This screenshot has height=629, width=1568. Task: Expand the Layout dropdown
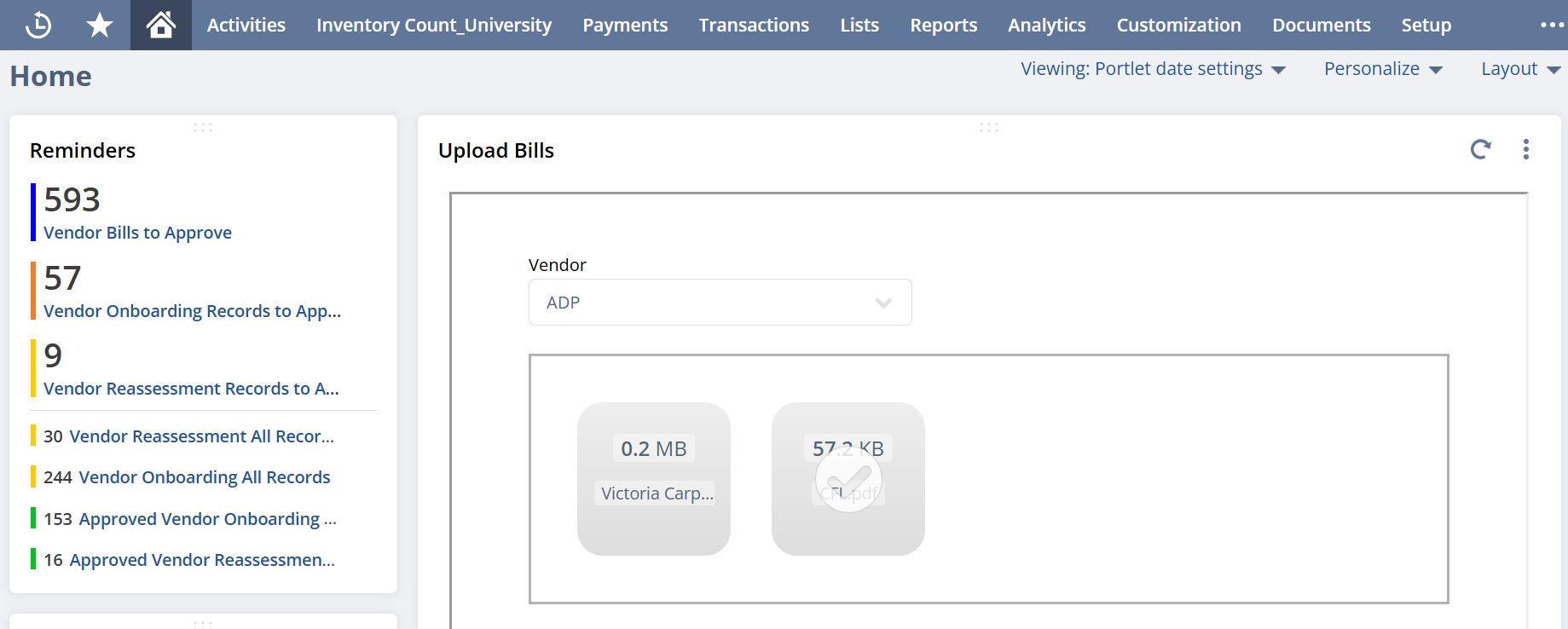1520,69
